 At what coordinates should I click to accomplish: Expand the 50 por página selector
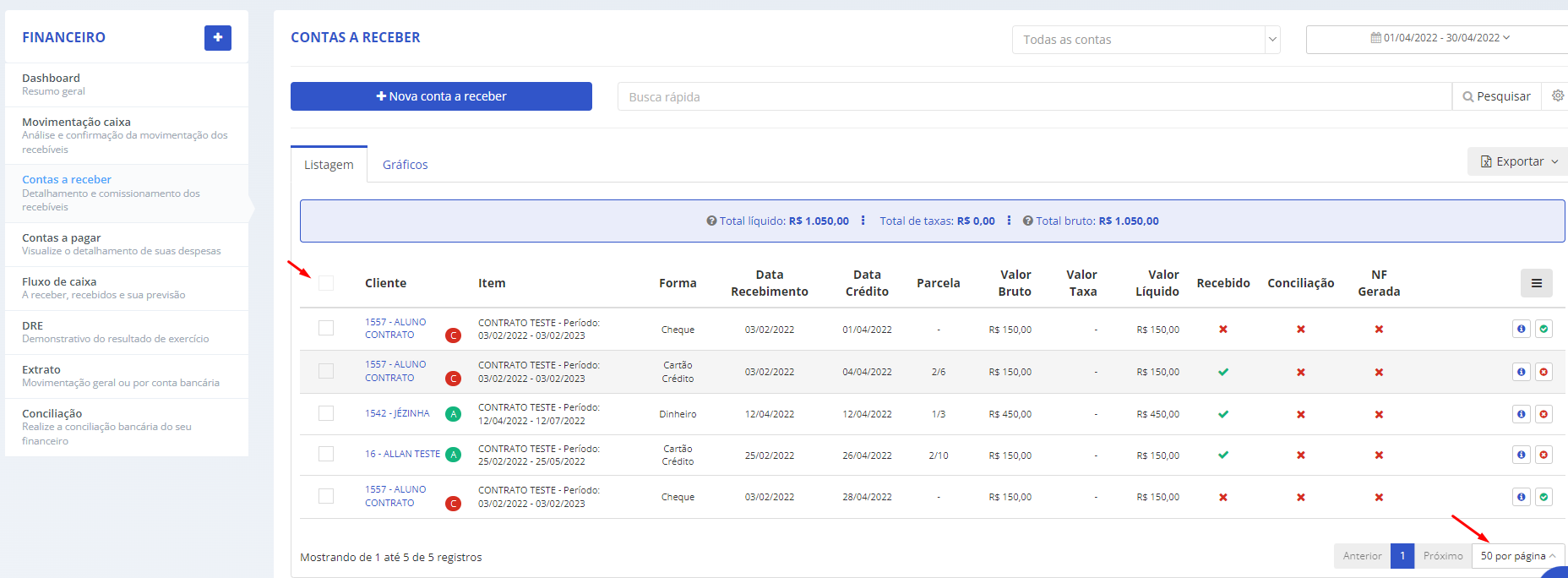point(1518,556)
